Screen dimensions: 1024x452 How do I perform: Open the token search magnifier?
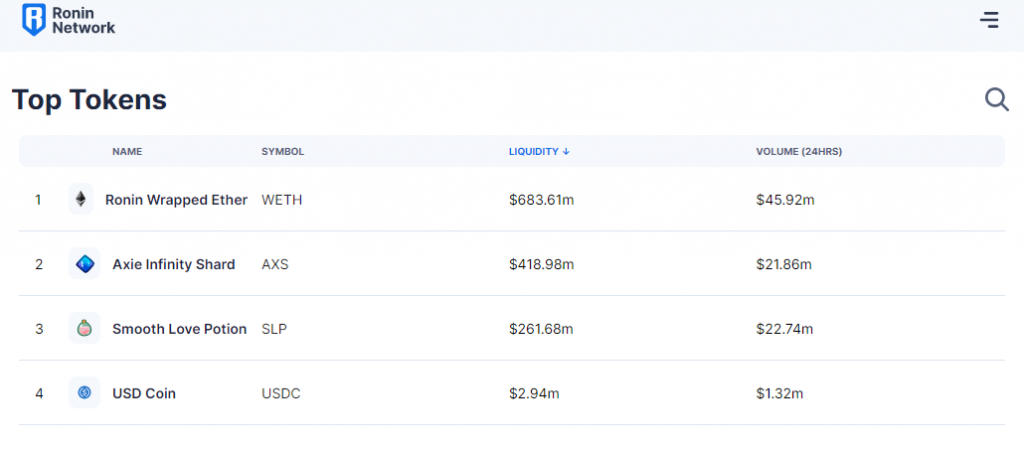pos(996,99)
